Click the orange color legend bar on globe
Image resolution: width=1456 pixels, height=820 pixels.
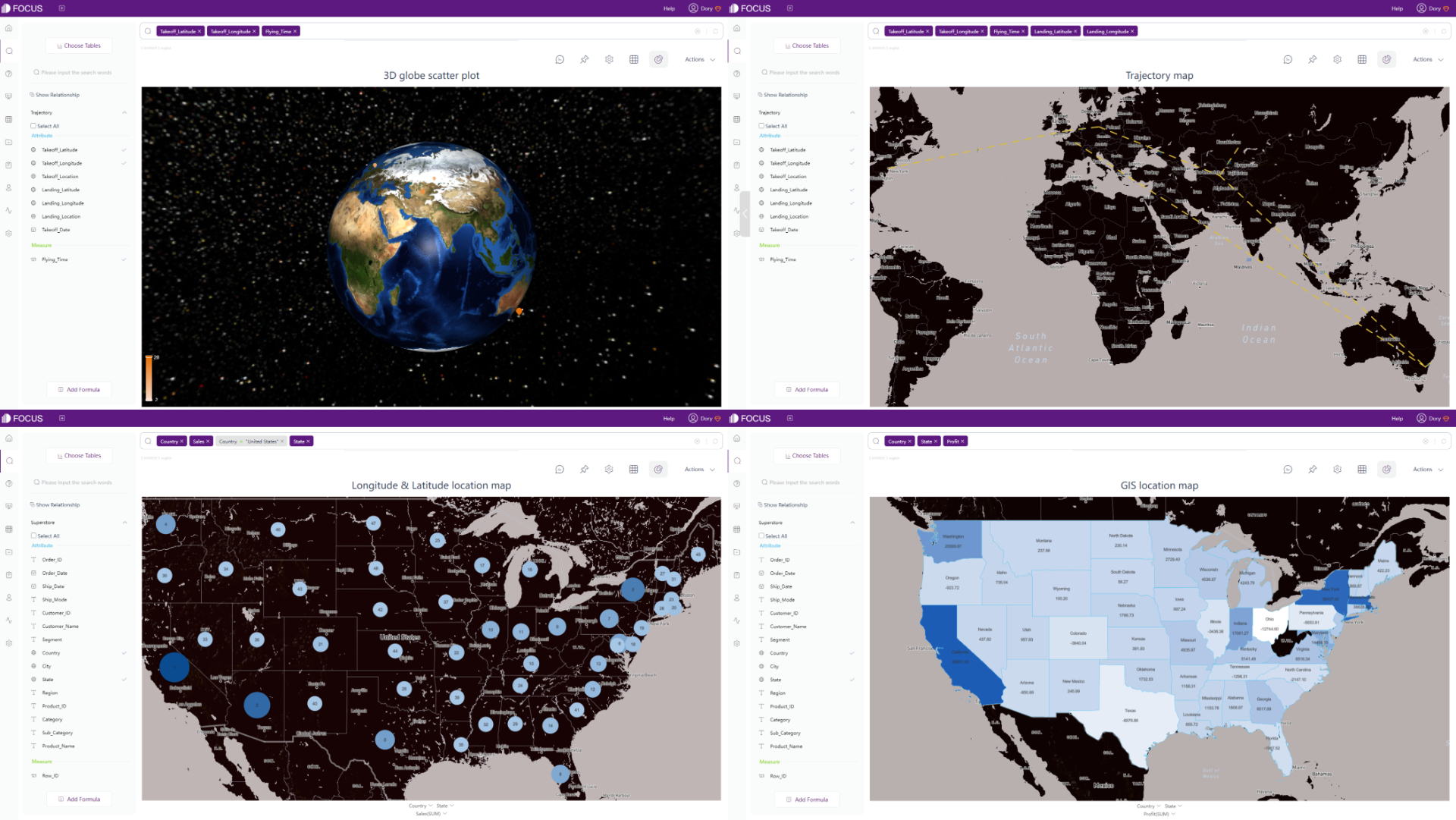point(149,378)
